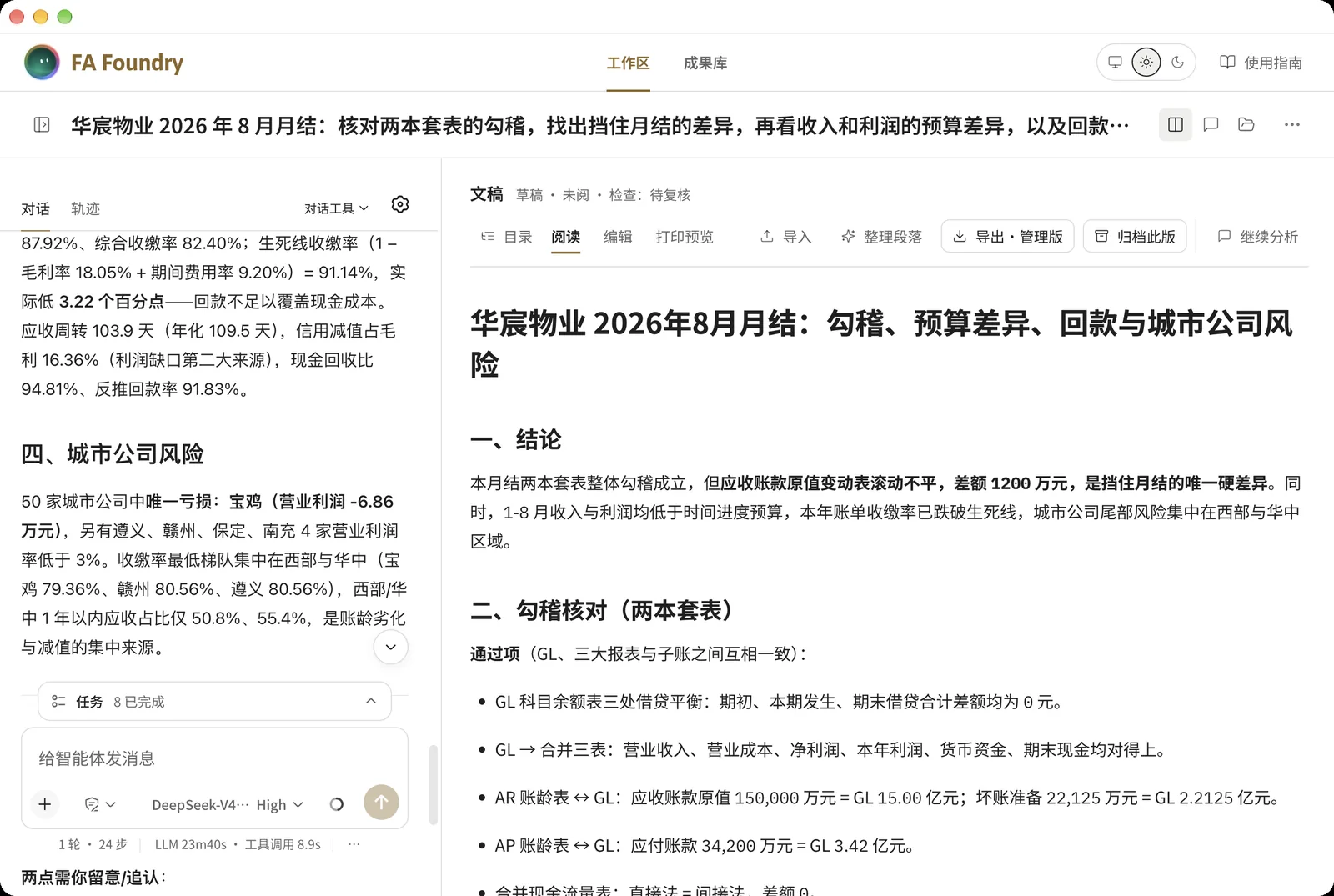
Task: Switch to the 成果库 tab
Action: pyautogui.click(x=705, y=63)
